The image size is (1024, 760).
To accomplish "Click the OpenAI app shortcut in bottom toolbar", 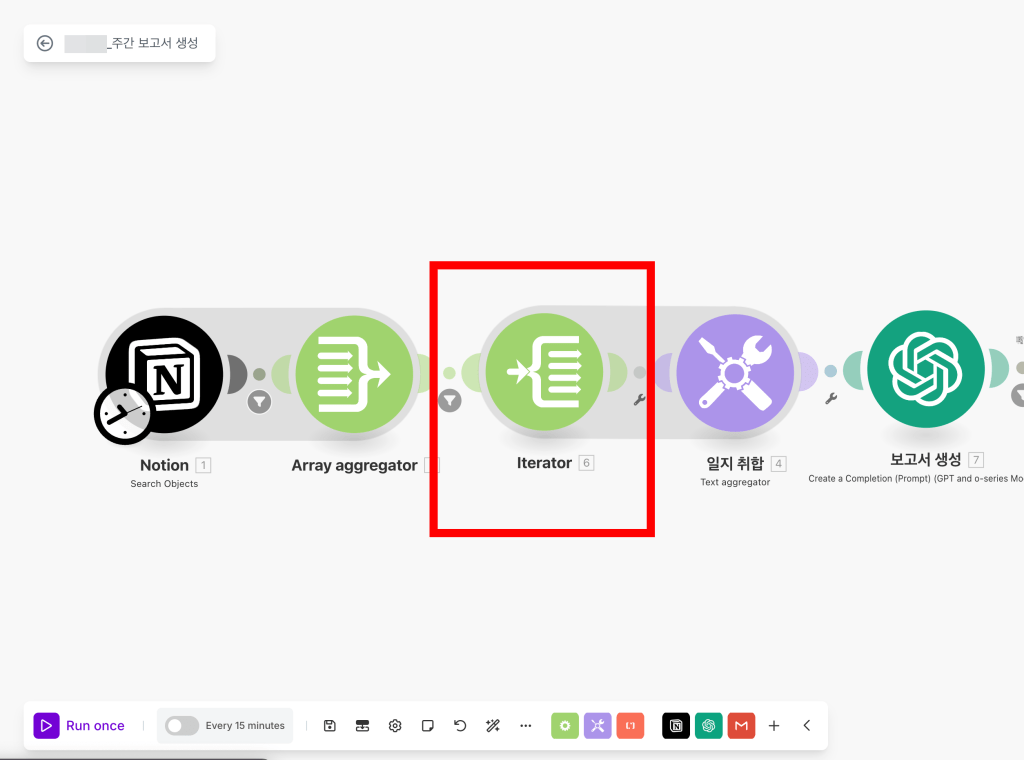I will coord(708,725).
